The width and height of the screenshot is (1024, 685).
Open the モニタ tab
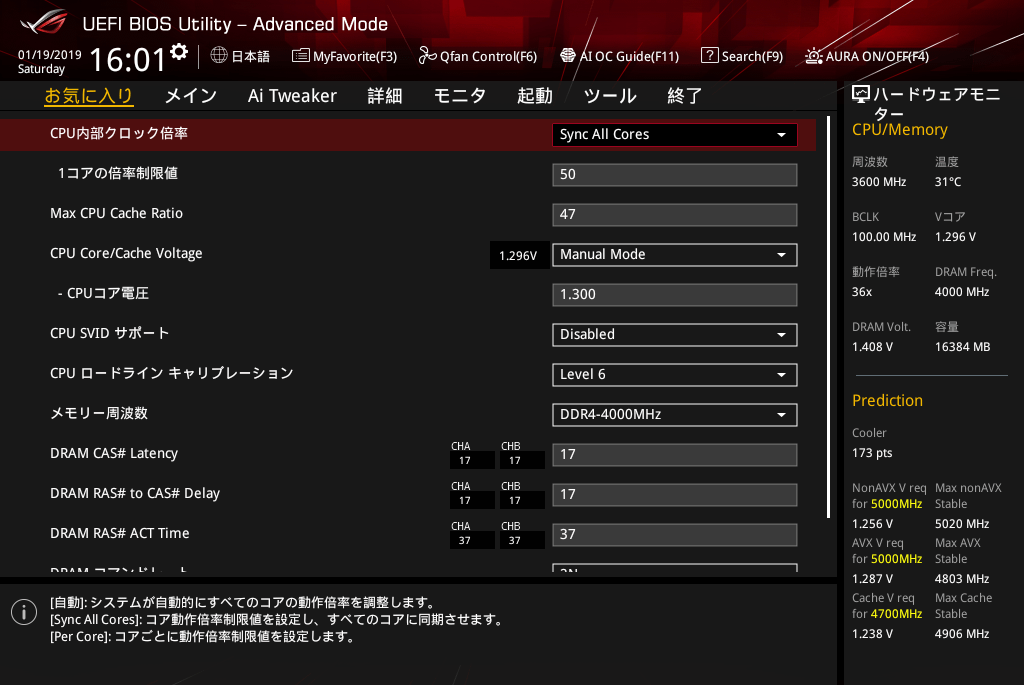(x=460, y=96)
